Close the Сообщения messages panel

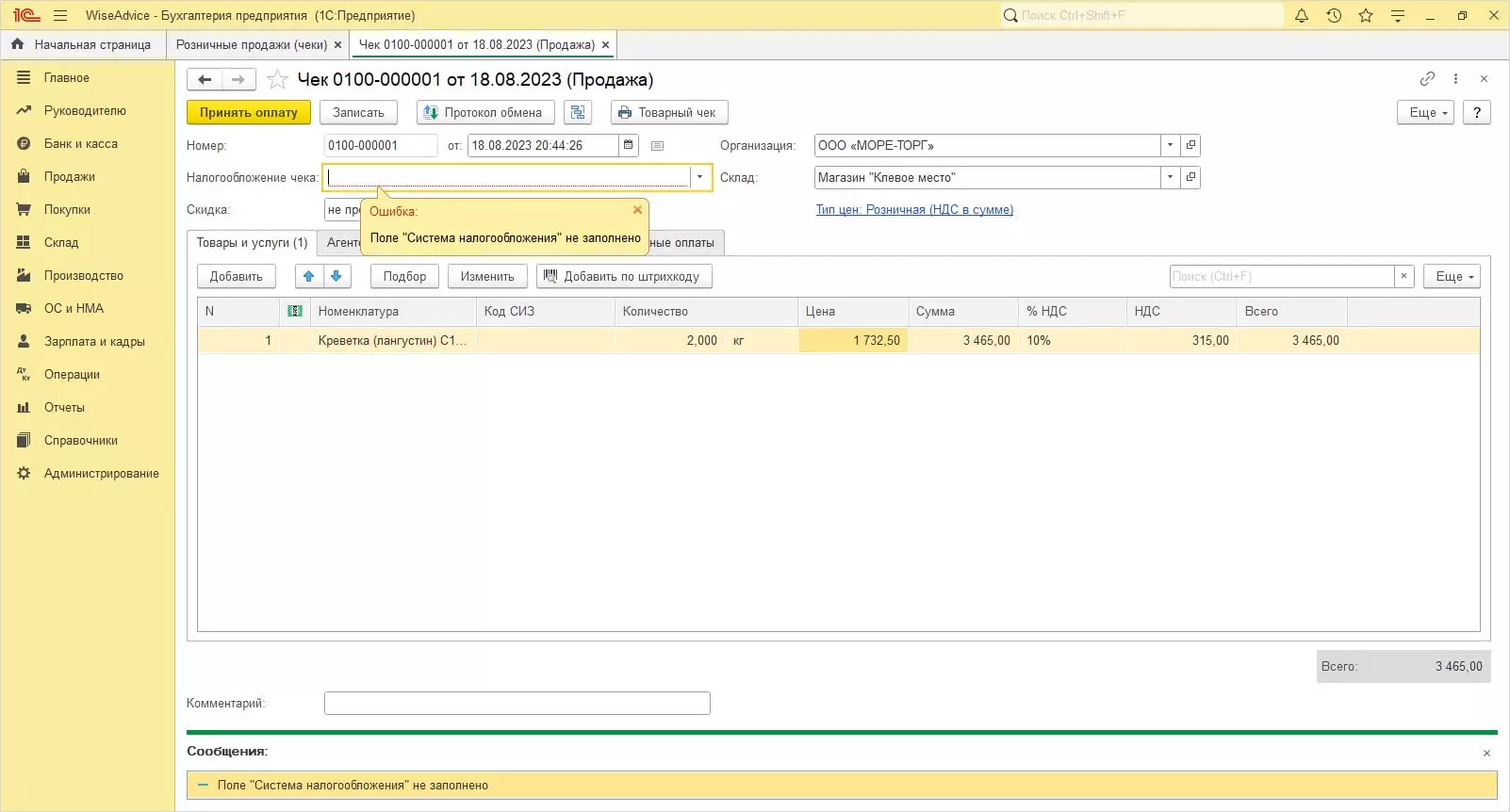[1486, 753]
